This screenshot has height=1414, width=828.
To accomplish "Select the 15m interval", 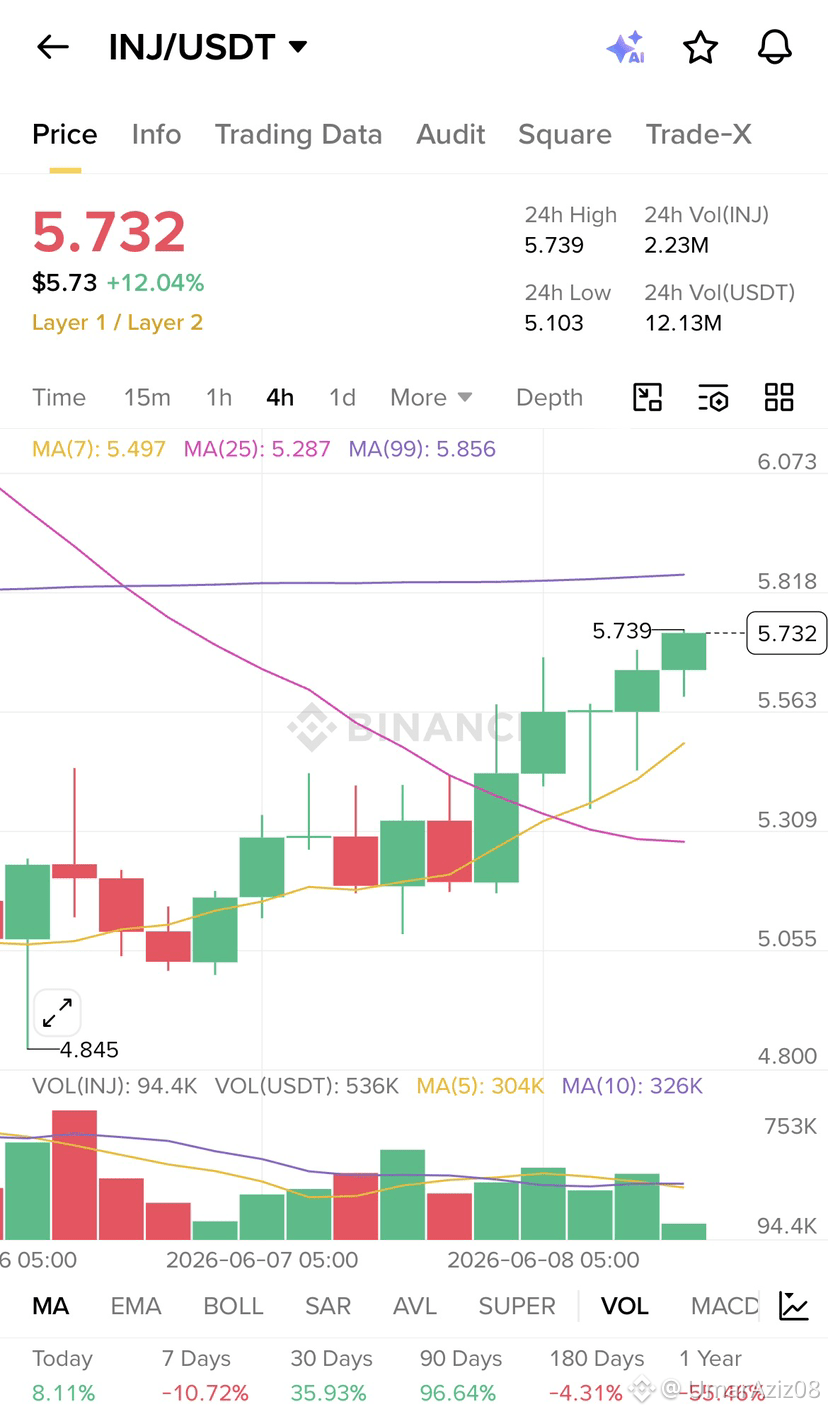I will [147, 397].
